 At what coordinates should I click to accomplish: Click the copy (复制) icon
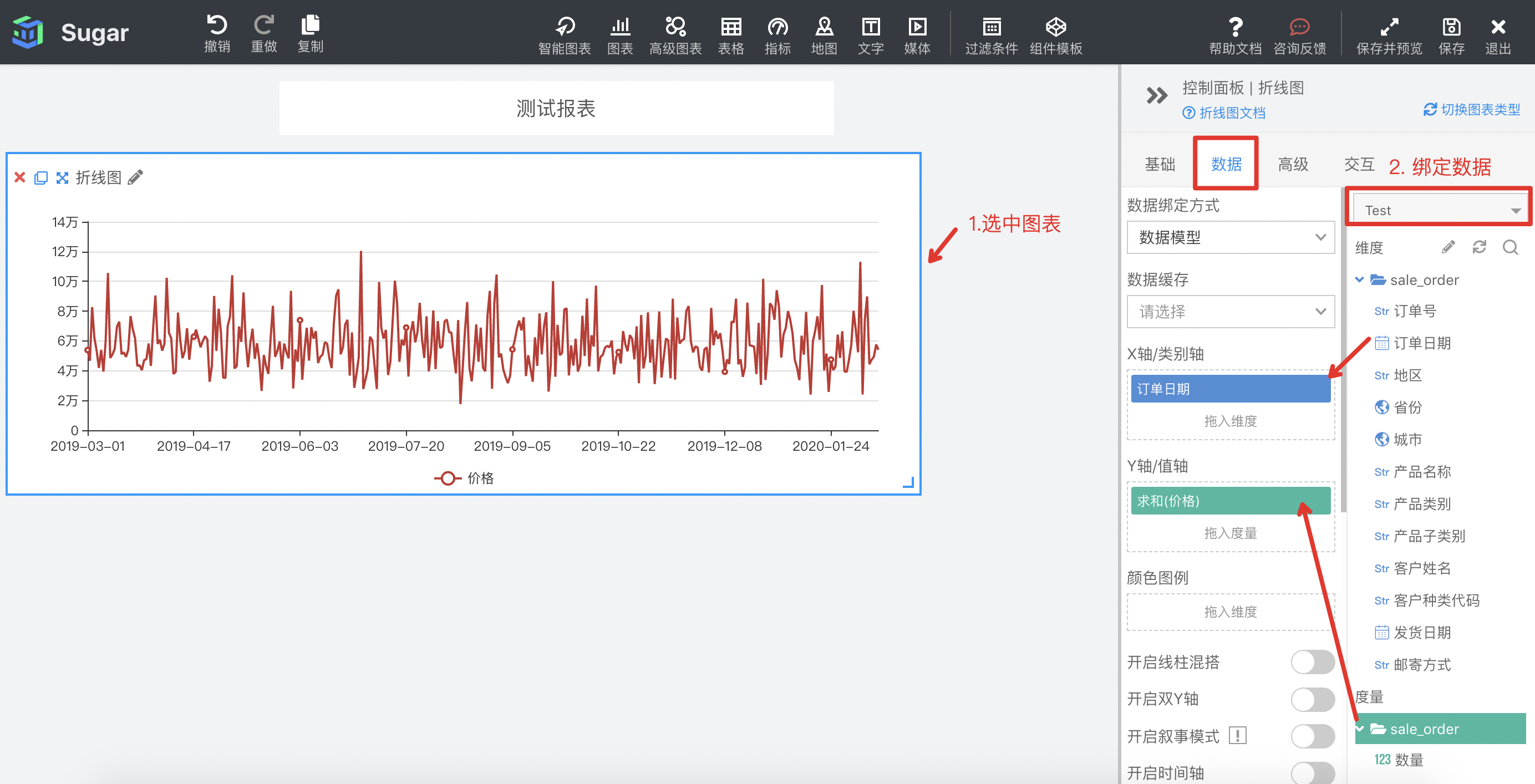point(310,26)
